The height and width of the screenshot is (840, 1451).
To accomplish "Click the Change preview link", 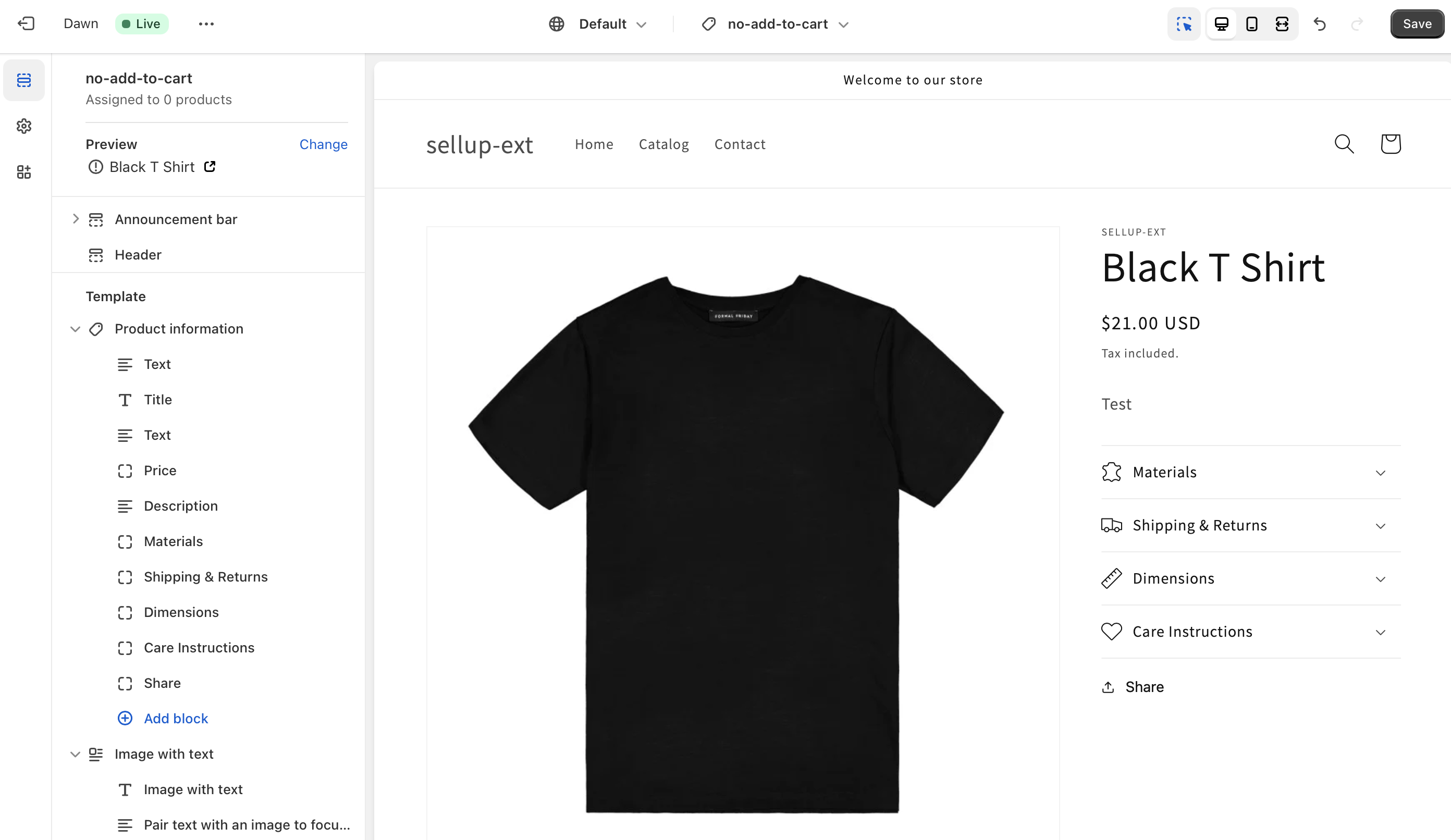I will [x=323, y=144].
